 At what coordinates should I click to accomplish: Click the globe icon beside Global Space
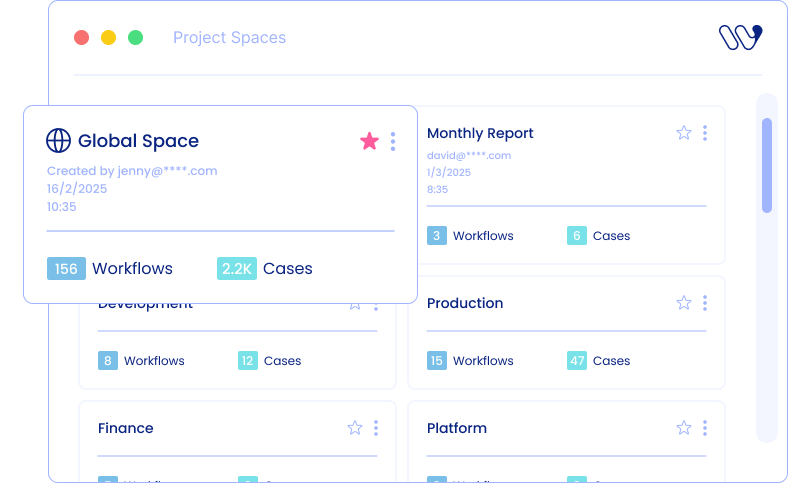pyautogui.click(x=59, y=141)
